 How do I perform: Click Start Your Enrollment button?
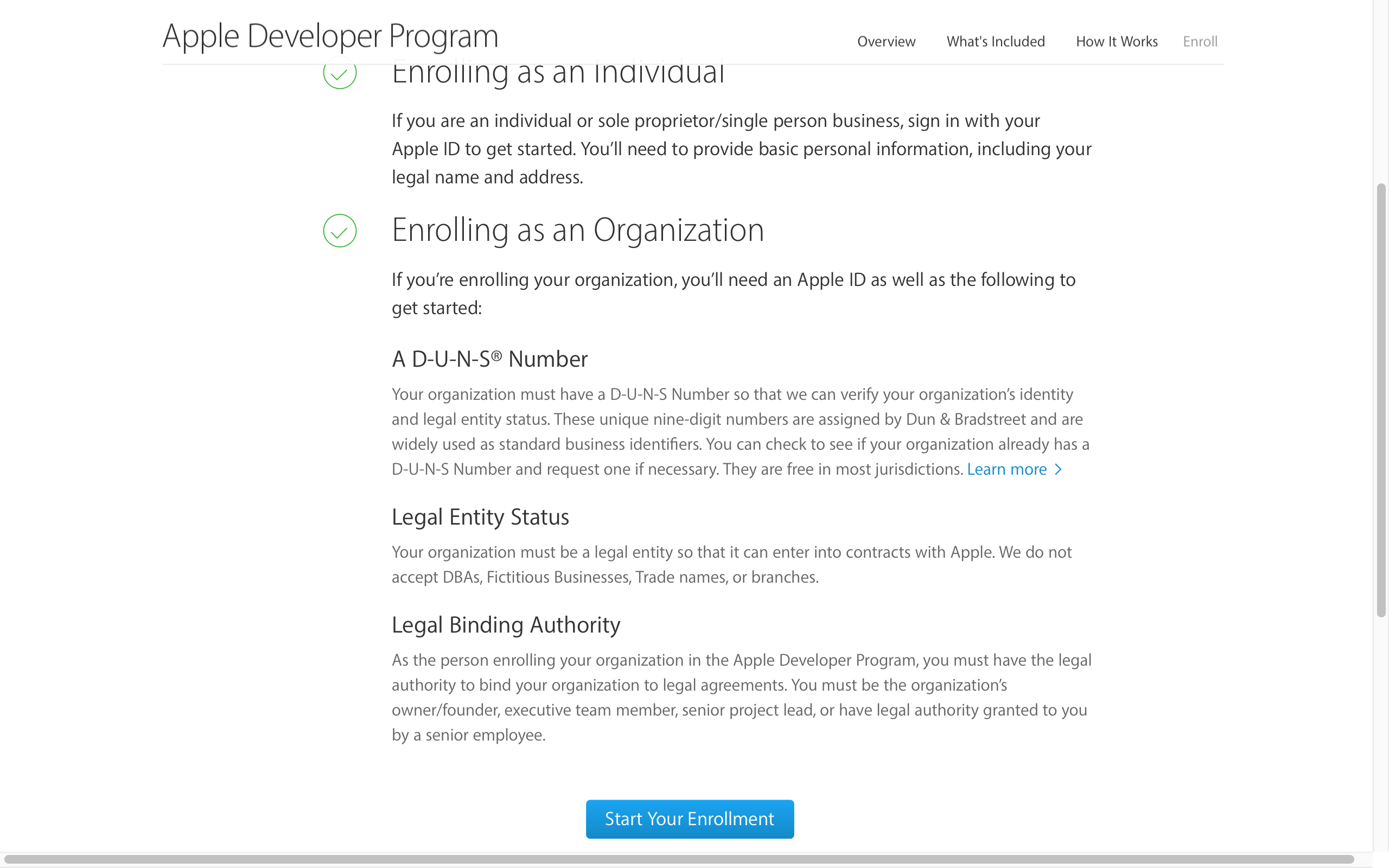point(690,819)
